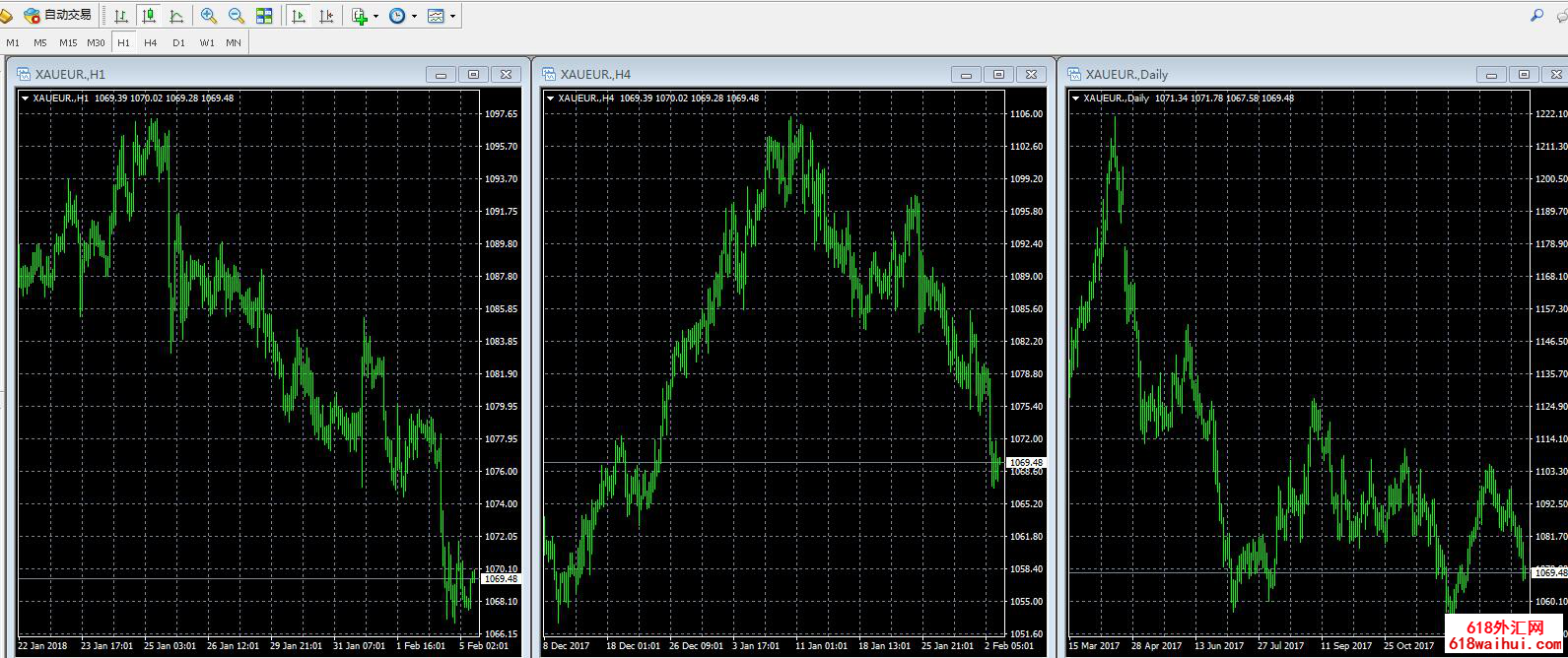
Task: Tile chart windows with the grid icon
Action: [x=264, y=16]
